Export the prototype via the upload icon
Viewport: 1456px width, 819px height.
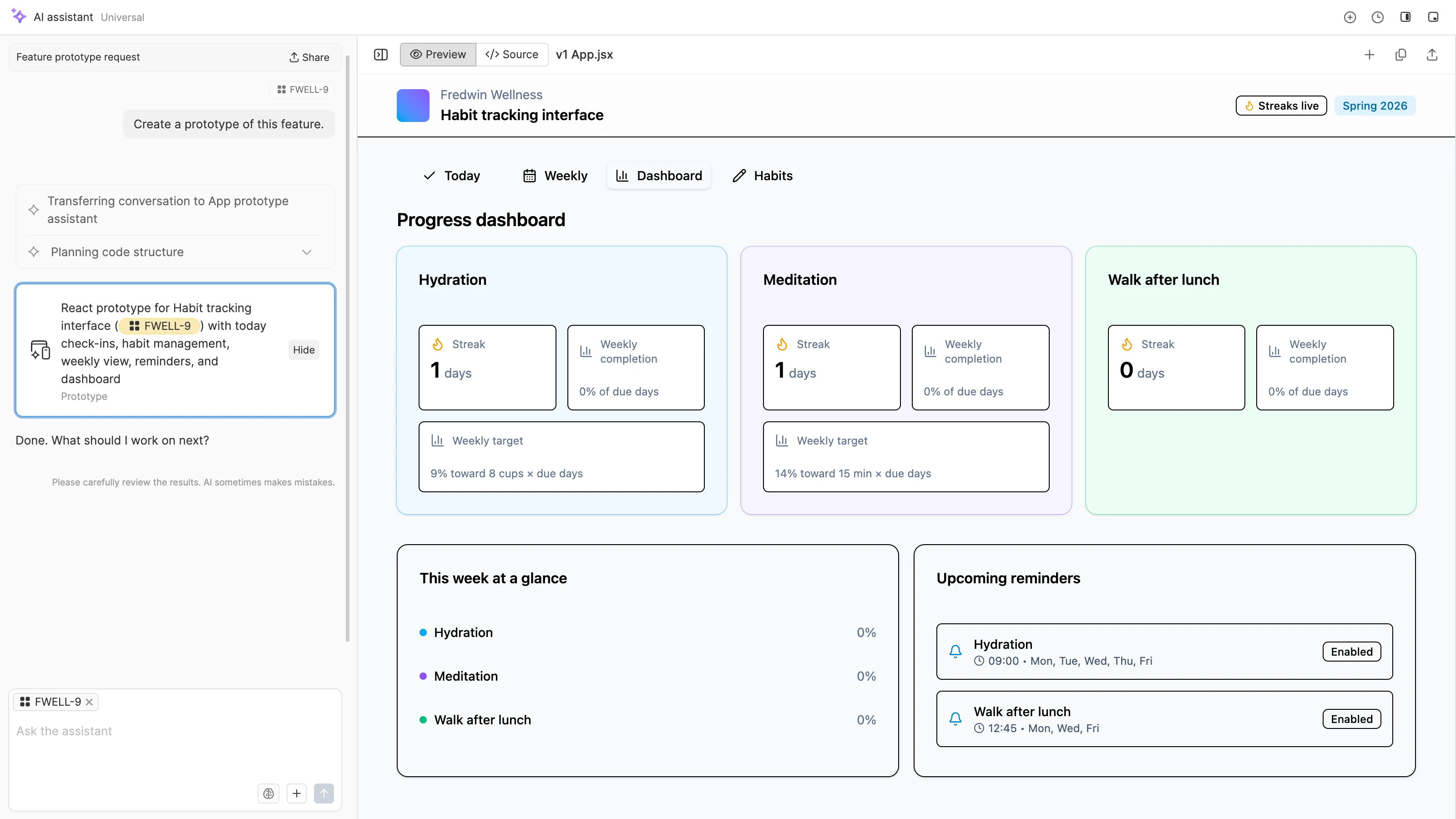1432,54
